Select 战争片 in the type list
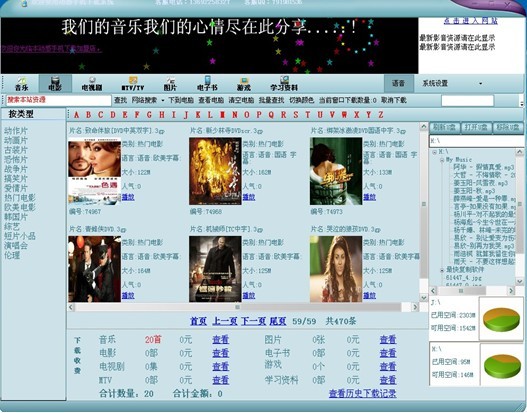The image size is (527, 413). point(16,169)
